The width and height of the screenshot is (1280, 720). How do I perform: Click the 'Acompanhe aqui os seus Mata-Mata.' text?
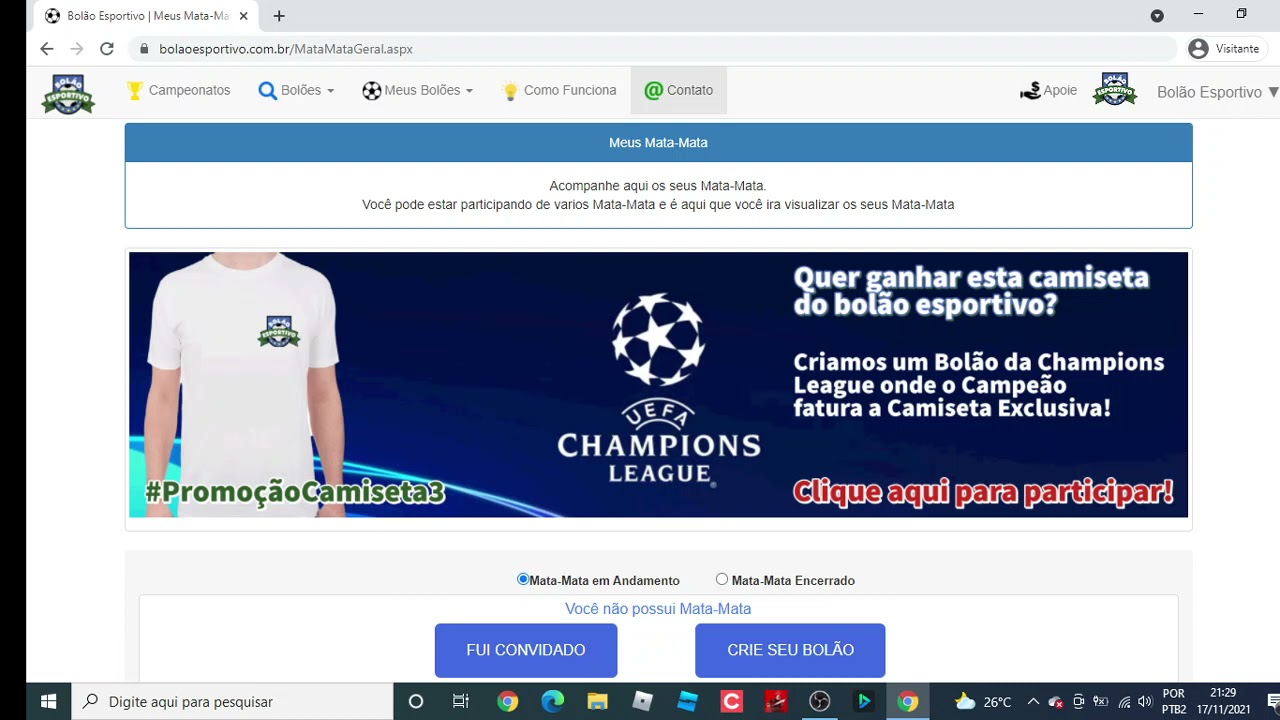[x=658, y=186]
